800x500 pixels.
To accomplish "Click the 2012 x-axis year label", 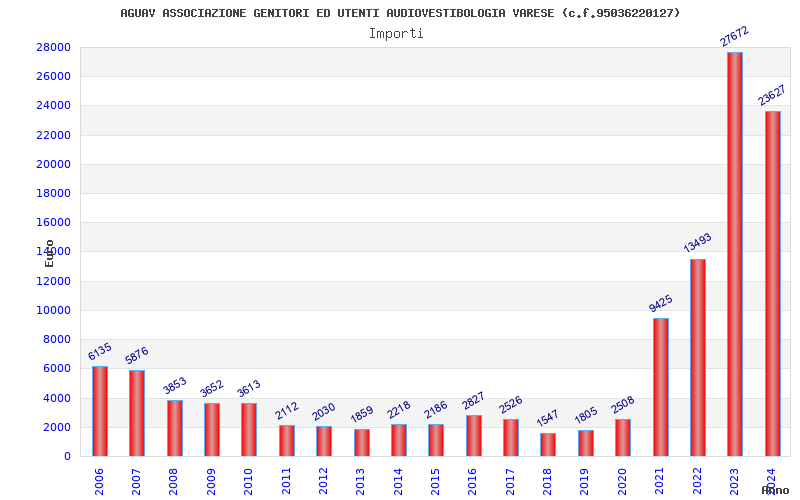I will click(323, 481).
